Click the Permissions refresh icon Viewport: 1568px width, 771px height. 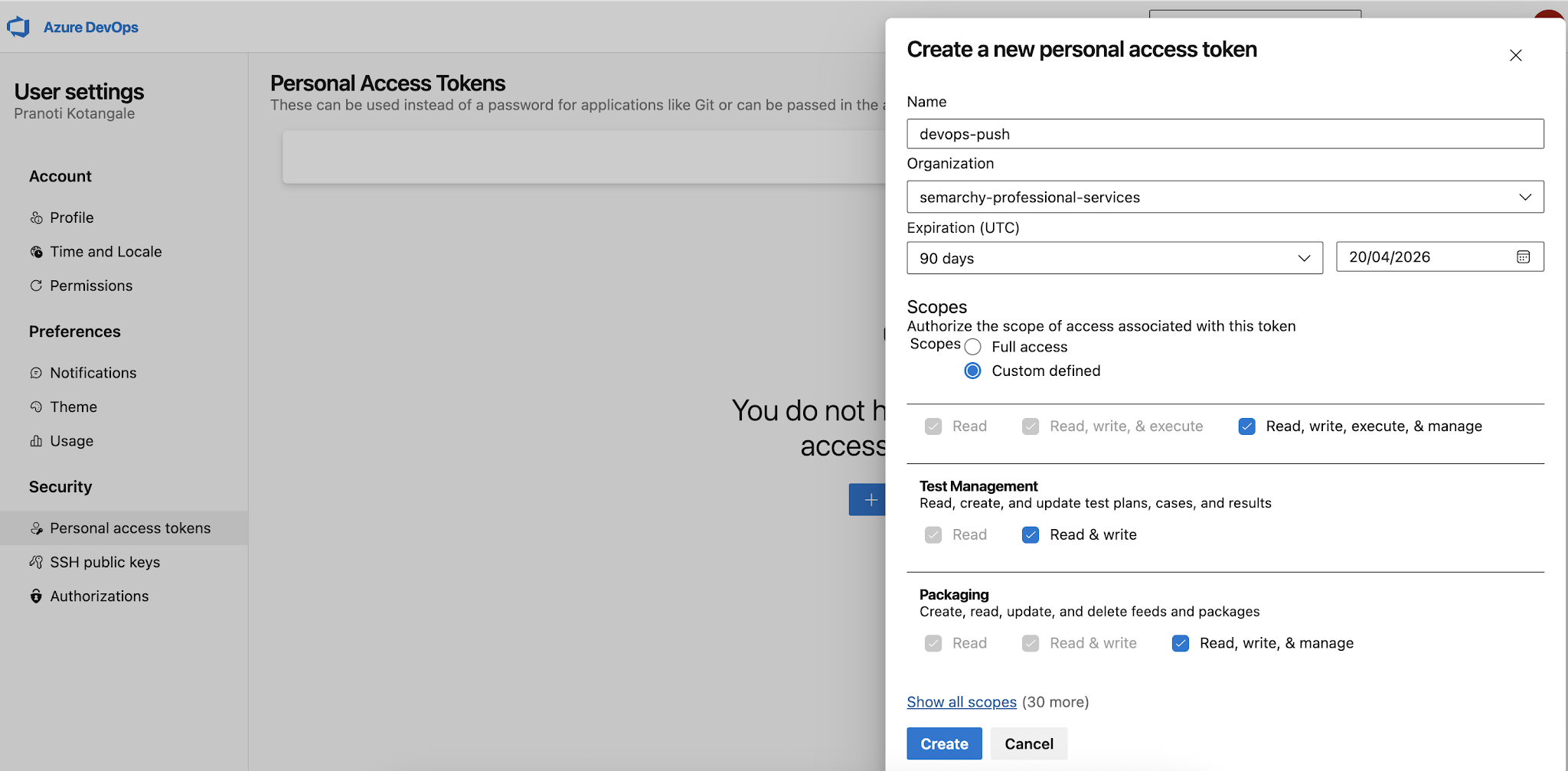(36, 286)
